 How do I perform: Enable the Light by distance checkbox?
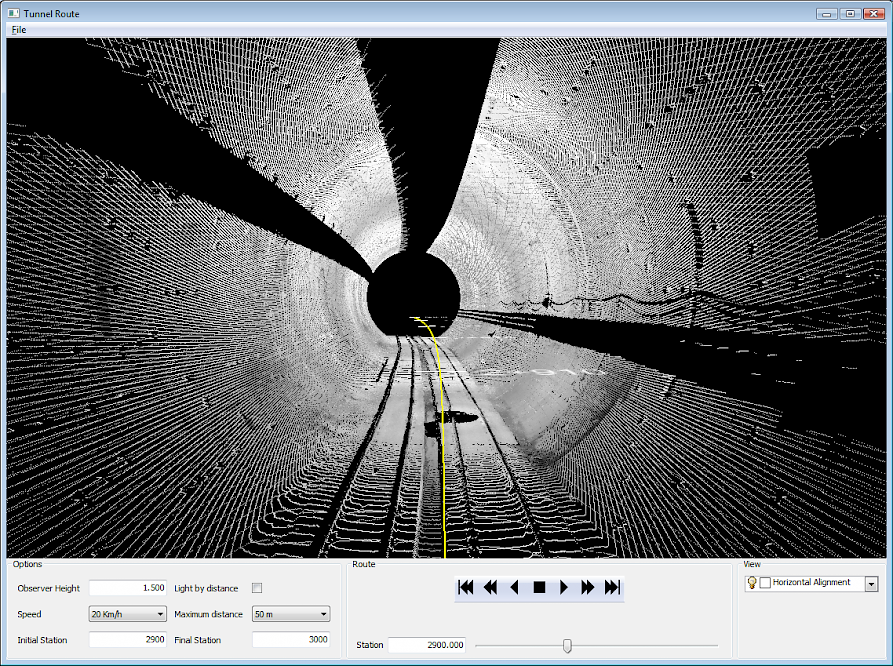pos(257,588)
